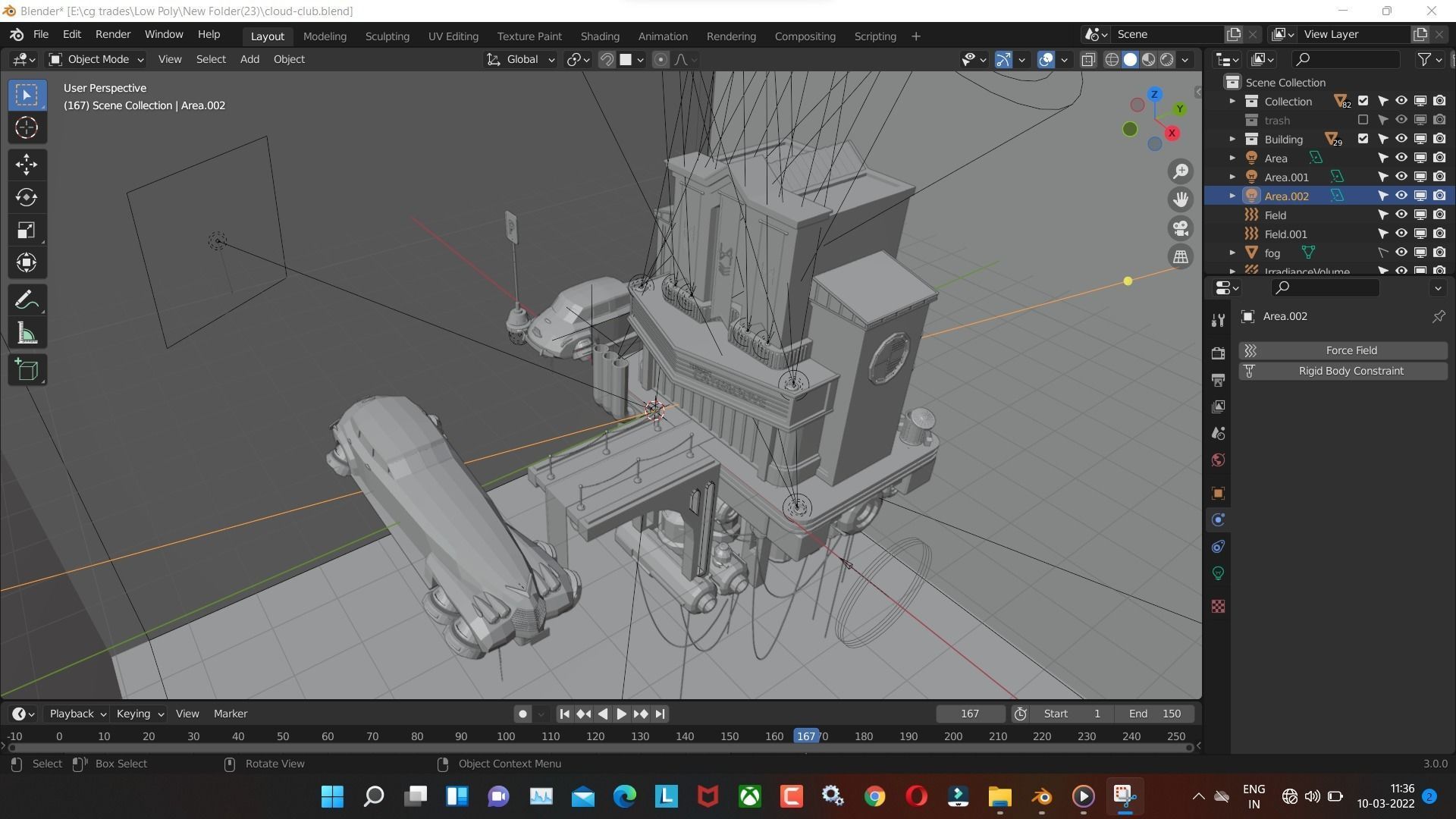Toggle X-ray mode in viewport header

[1088, 60]
